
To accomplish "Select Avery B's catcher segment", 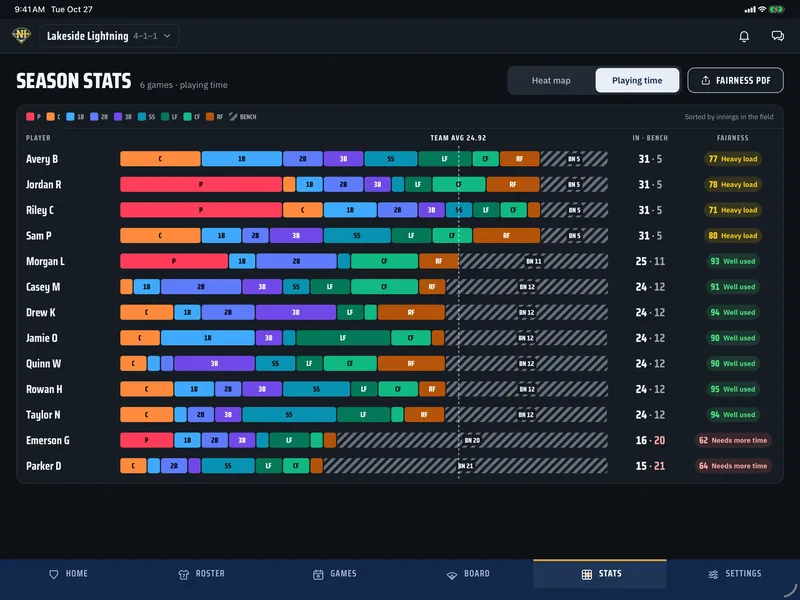I will click(160, 159).
